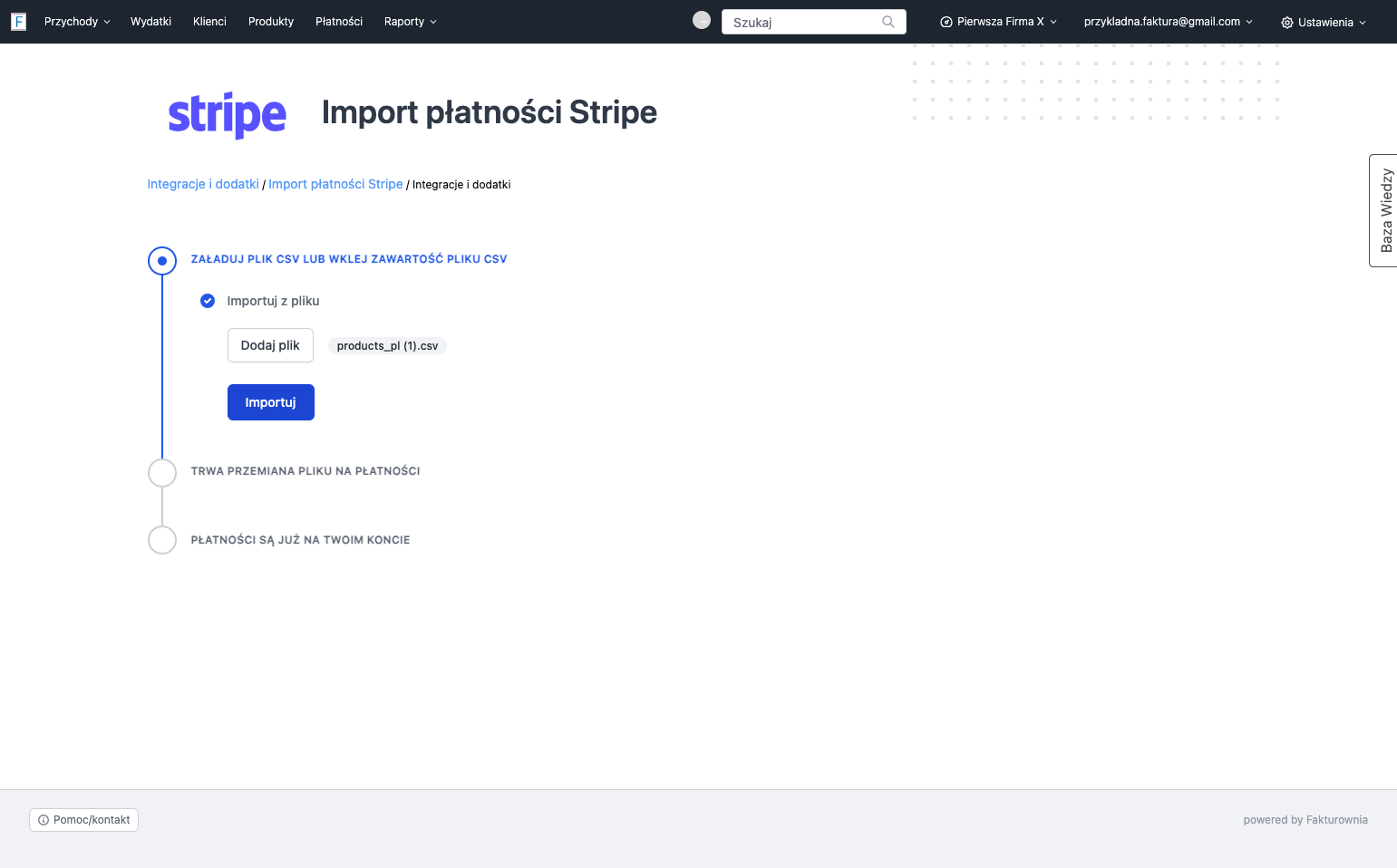Open the Pierwsza Firma X company dropdown

pyautogui.click(x=999, y=22)
